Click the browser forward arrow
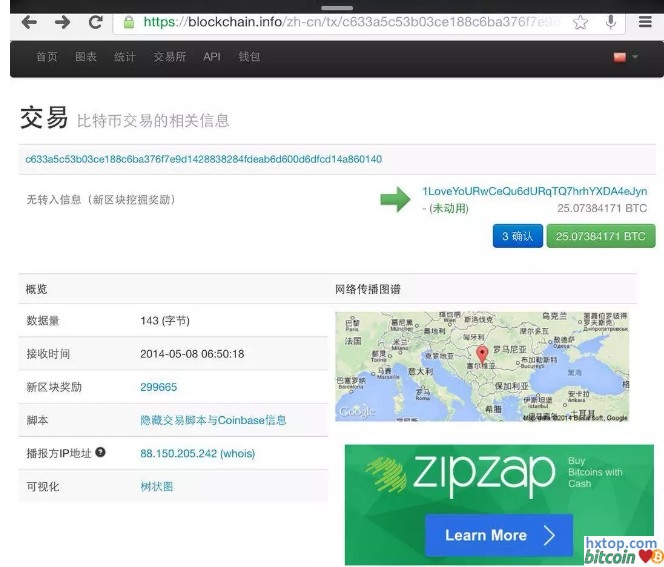The image size is (664, 567). click(x=62, y=21)
